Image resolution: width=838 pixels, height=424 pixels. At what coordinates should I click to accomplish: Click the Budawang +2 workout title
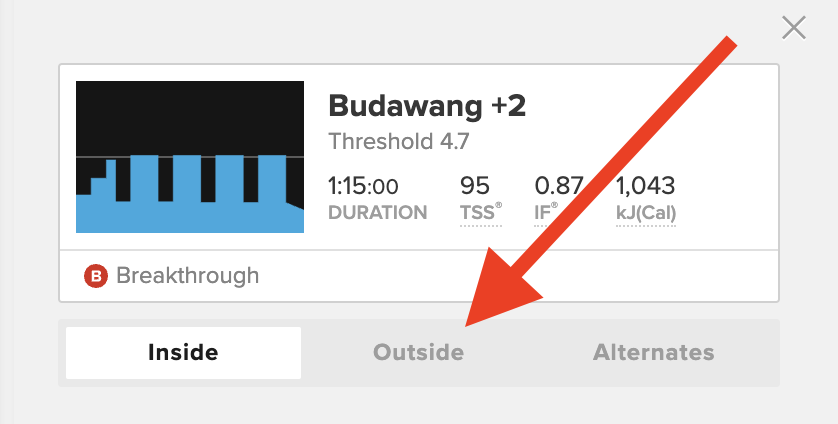[x=427, y=106]
